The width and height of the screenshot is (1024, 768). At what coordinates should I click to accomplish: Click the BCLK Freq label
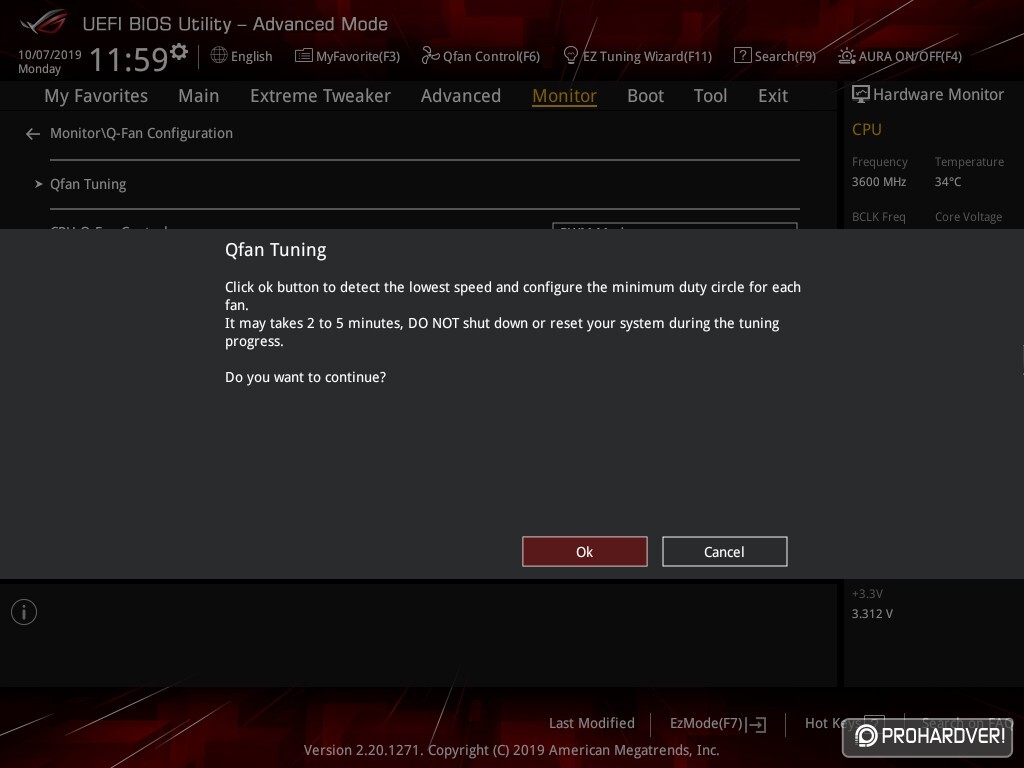pos(878,216)
